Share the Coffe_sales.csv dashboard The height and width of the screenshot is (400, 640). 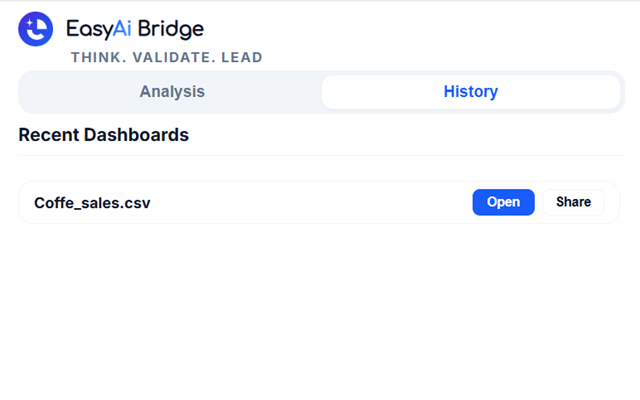point(573,202)
